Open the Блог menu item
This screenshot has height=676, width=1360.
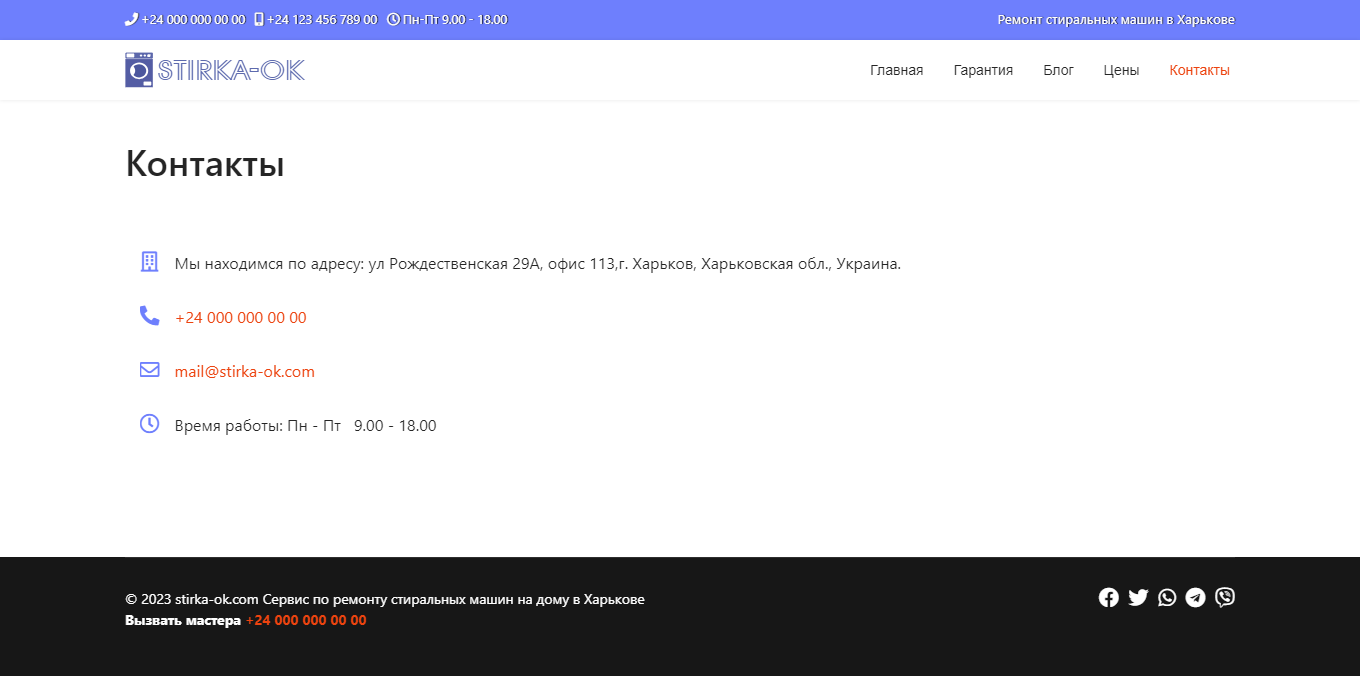1058,70
